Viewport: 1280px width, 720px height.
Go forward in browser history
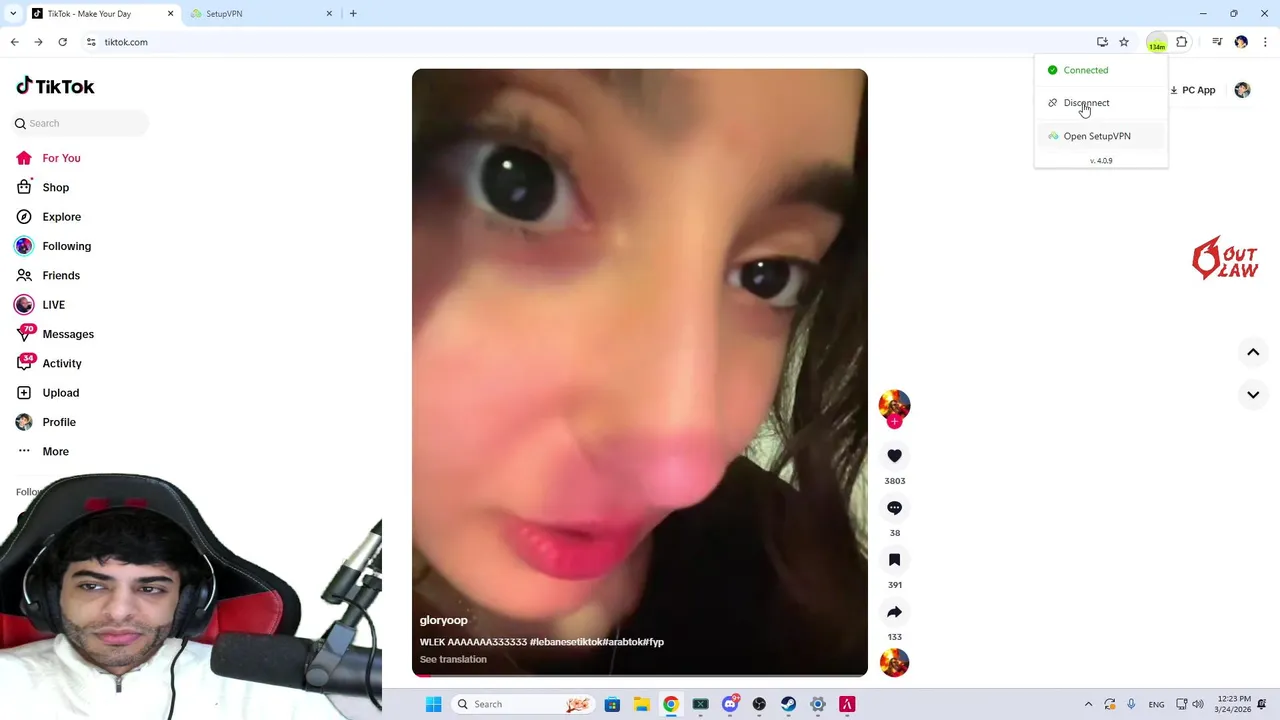38,42
